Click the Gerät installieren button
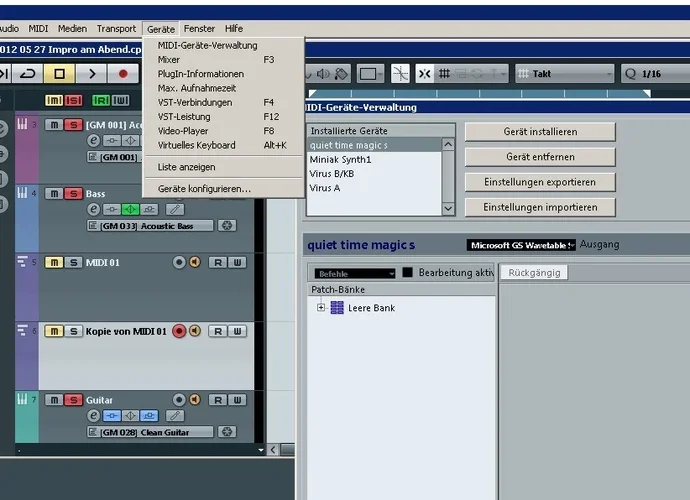Viewport: 690px width, 500px height. coord(540,132)
